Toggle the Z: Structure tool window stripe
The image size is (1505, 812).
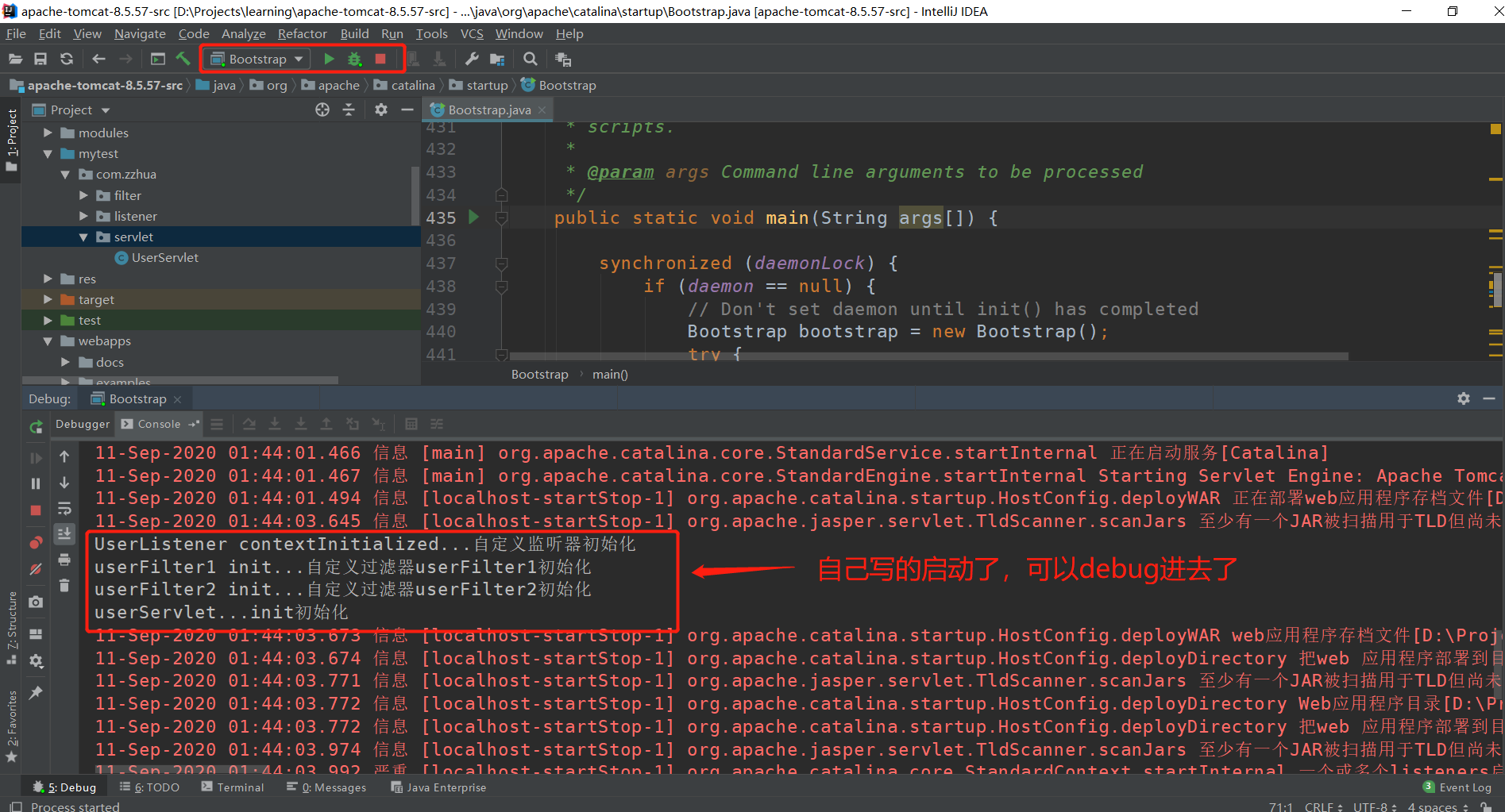11,628
